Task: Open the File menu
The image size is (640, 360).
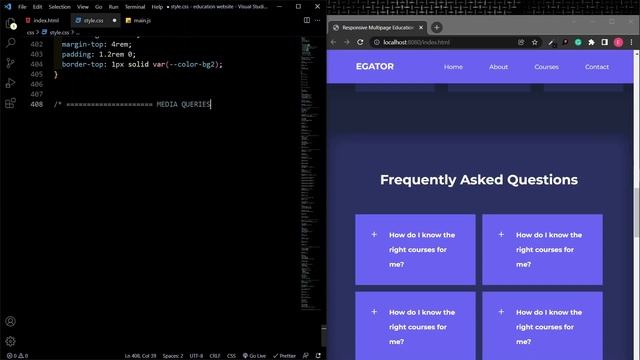Action: 22,7
